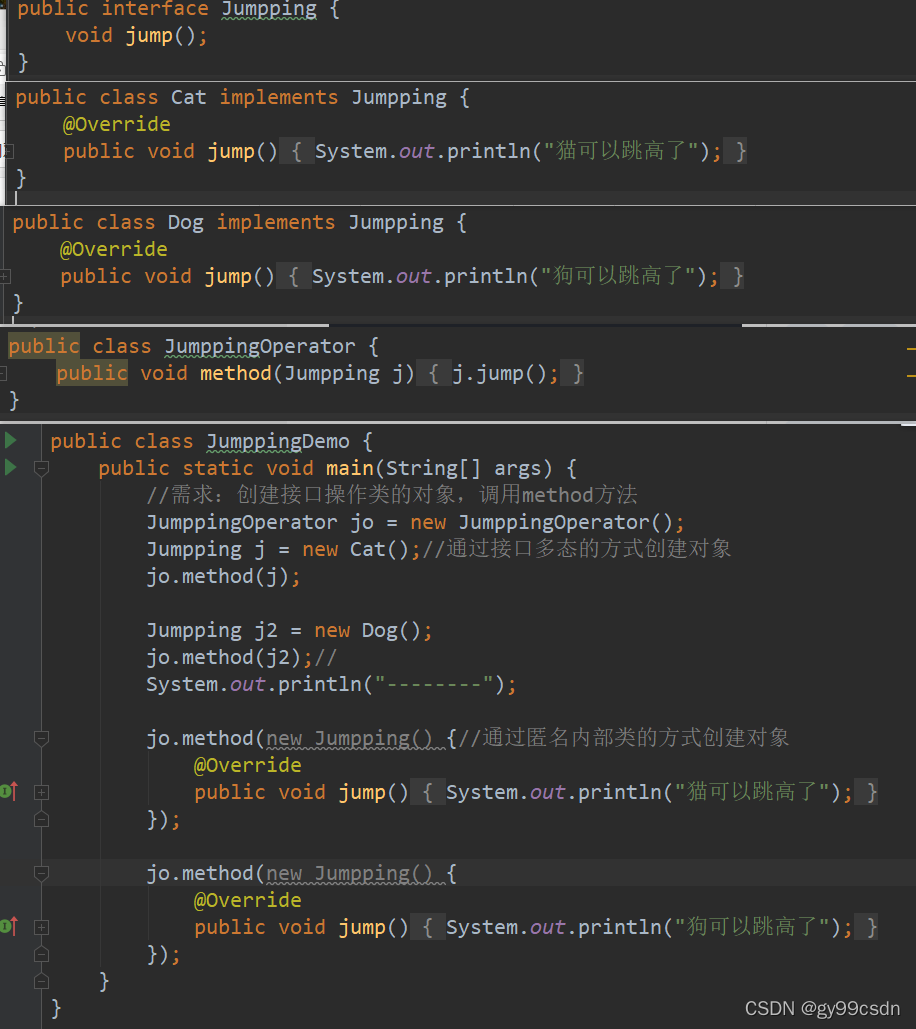
Task: Click implements keyword in Dog class declaration
Action: (276, 222)
